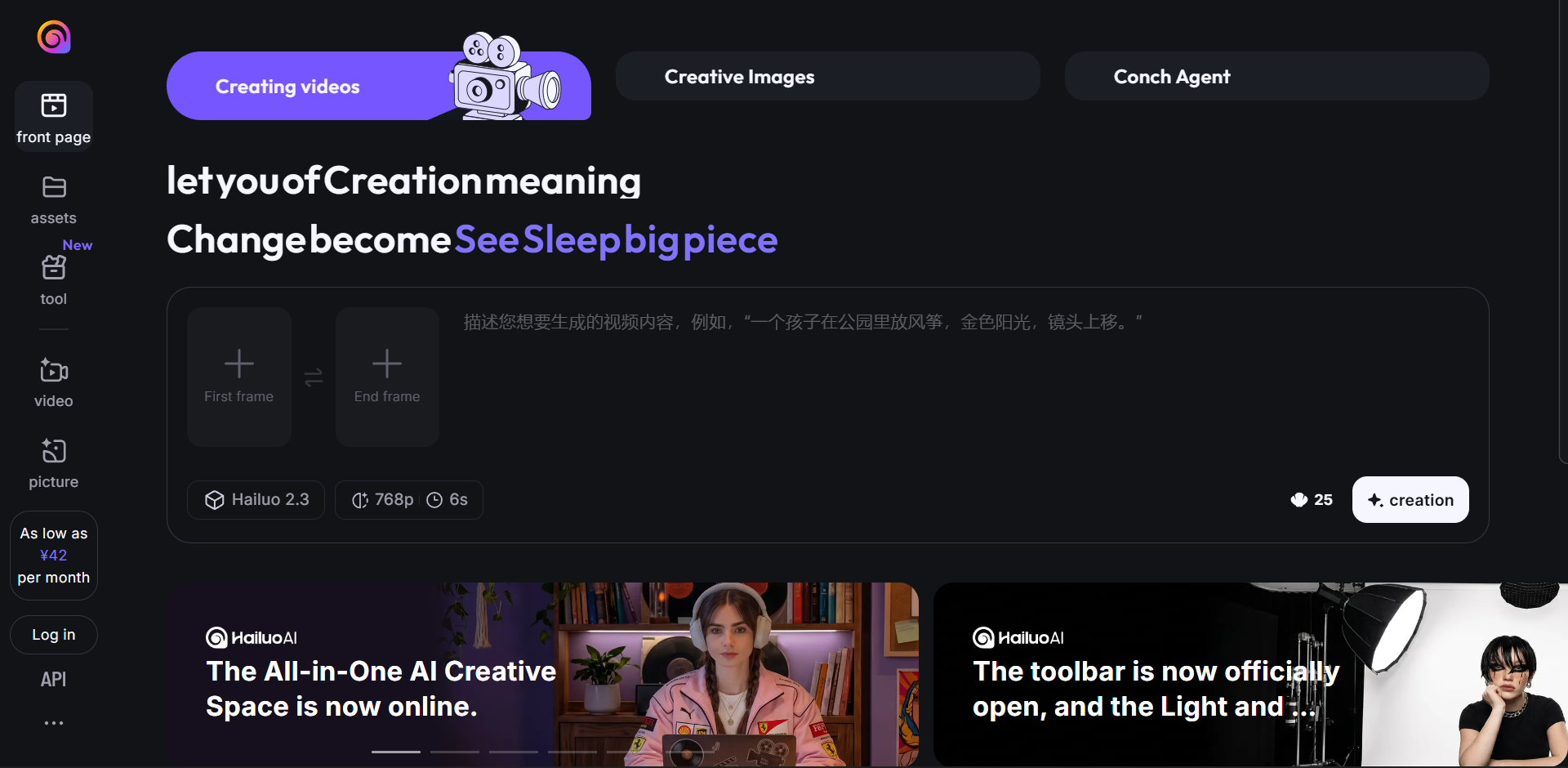Open the 768p resolution and duration settings
Viewport: 1568px width, 768px height.
click(x=409, y=500)
